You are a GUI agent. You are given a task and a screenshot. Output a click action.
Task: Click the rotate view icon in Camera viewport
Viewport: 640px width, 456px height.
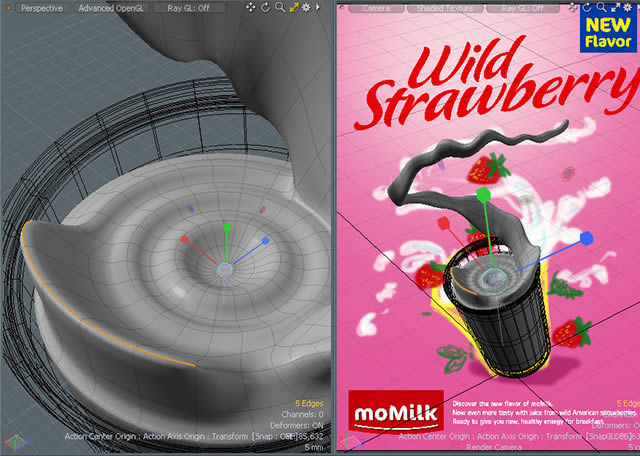587,7
